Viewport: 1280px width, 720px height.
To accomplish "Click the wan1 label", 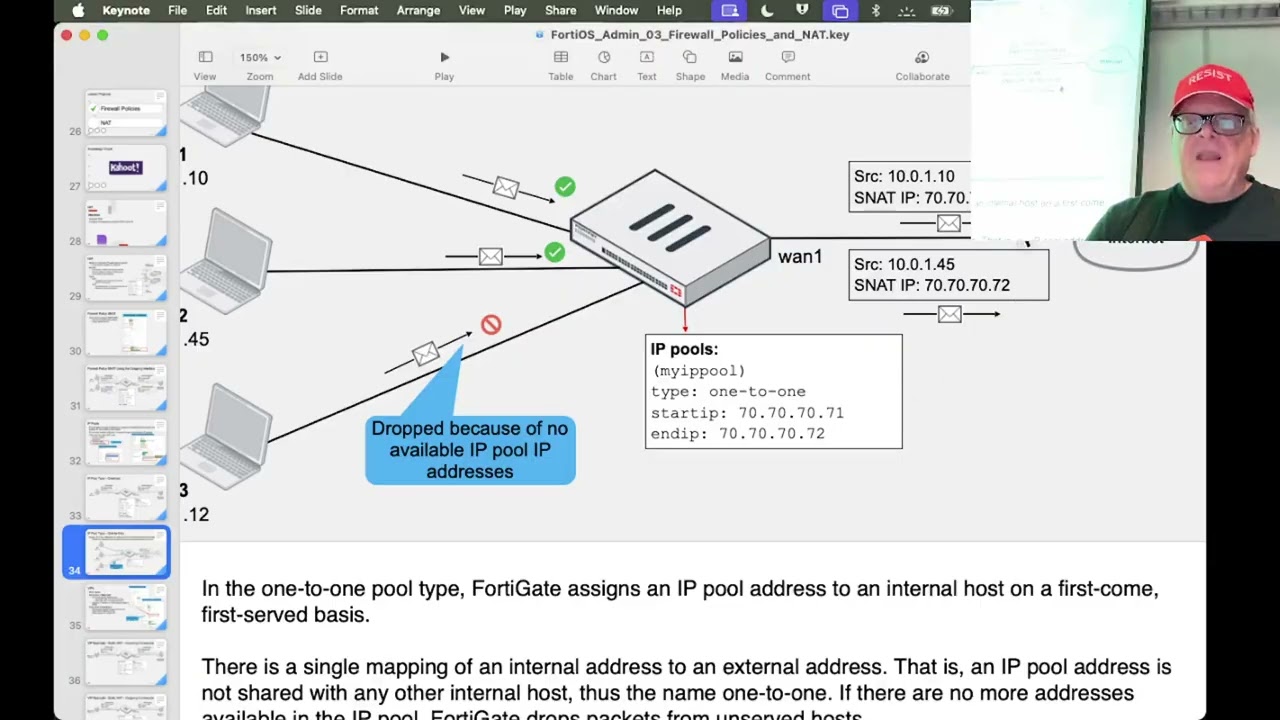I will (800, 257).
